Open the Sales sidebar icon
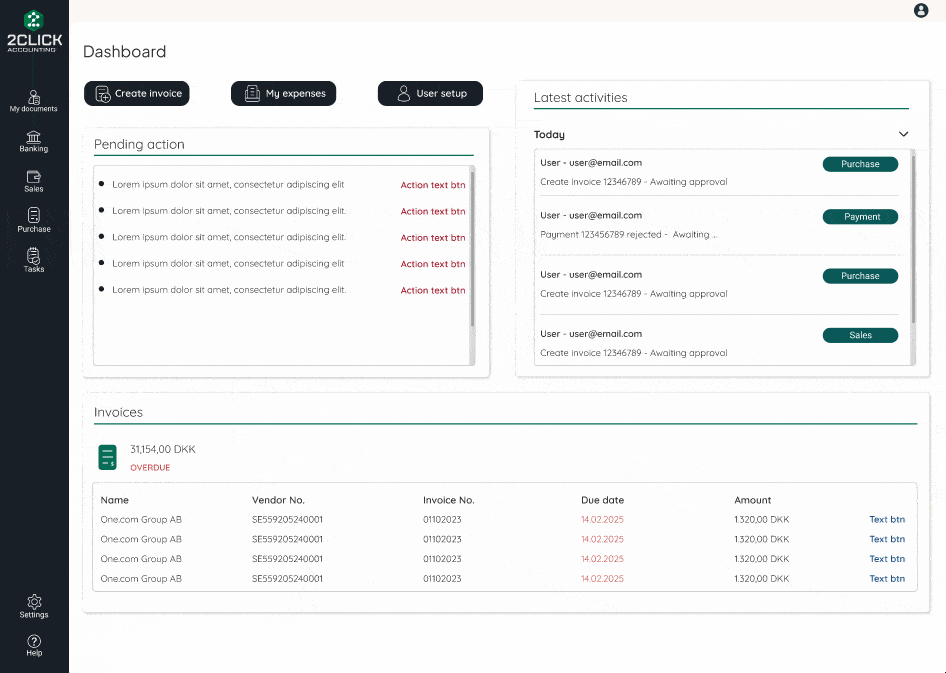The width and height of the screenshot is (946, 673). point(34,180)
